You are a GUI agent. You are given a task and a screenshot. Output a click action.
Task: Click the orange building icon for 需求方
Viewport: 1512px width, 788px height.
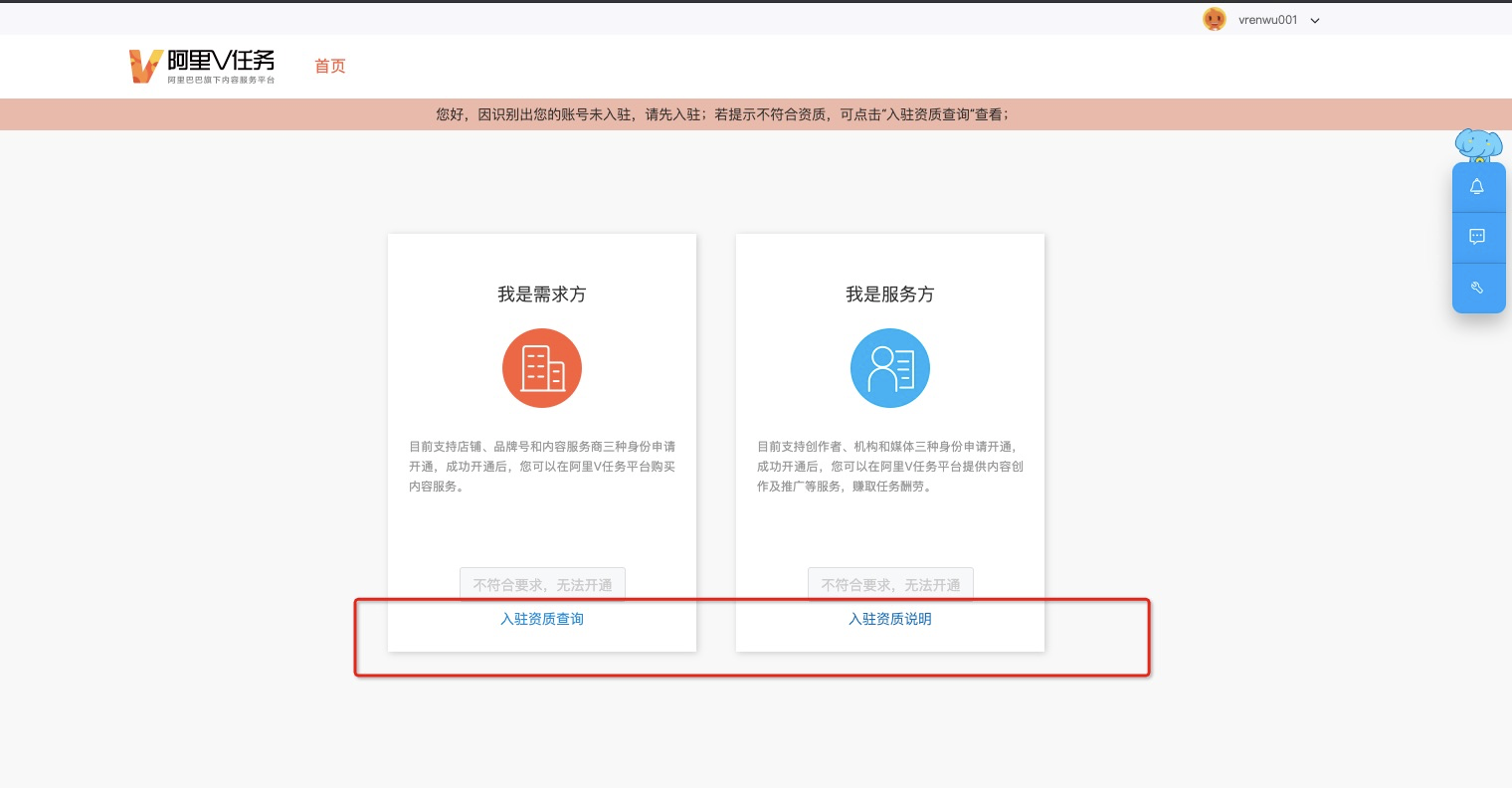pos(542,368)
